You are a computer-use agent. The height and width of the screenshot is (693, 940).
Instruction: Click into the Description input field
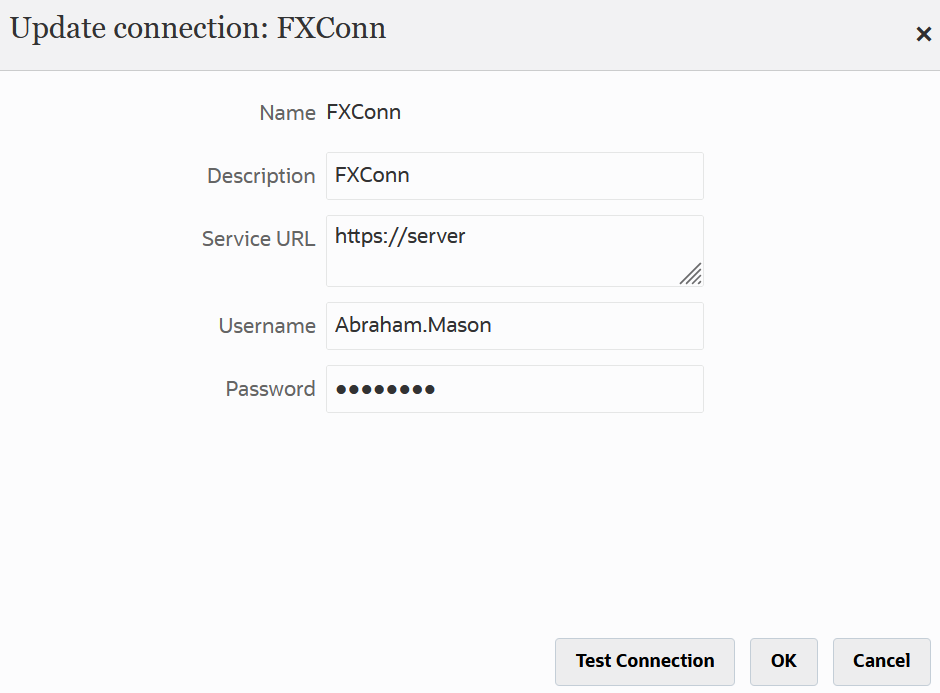tap(514, 176)
